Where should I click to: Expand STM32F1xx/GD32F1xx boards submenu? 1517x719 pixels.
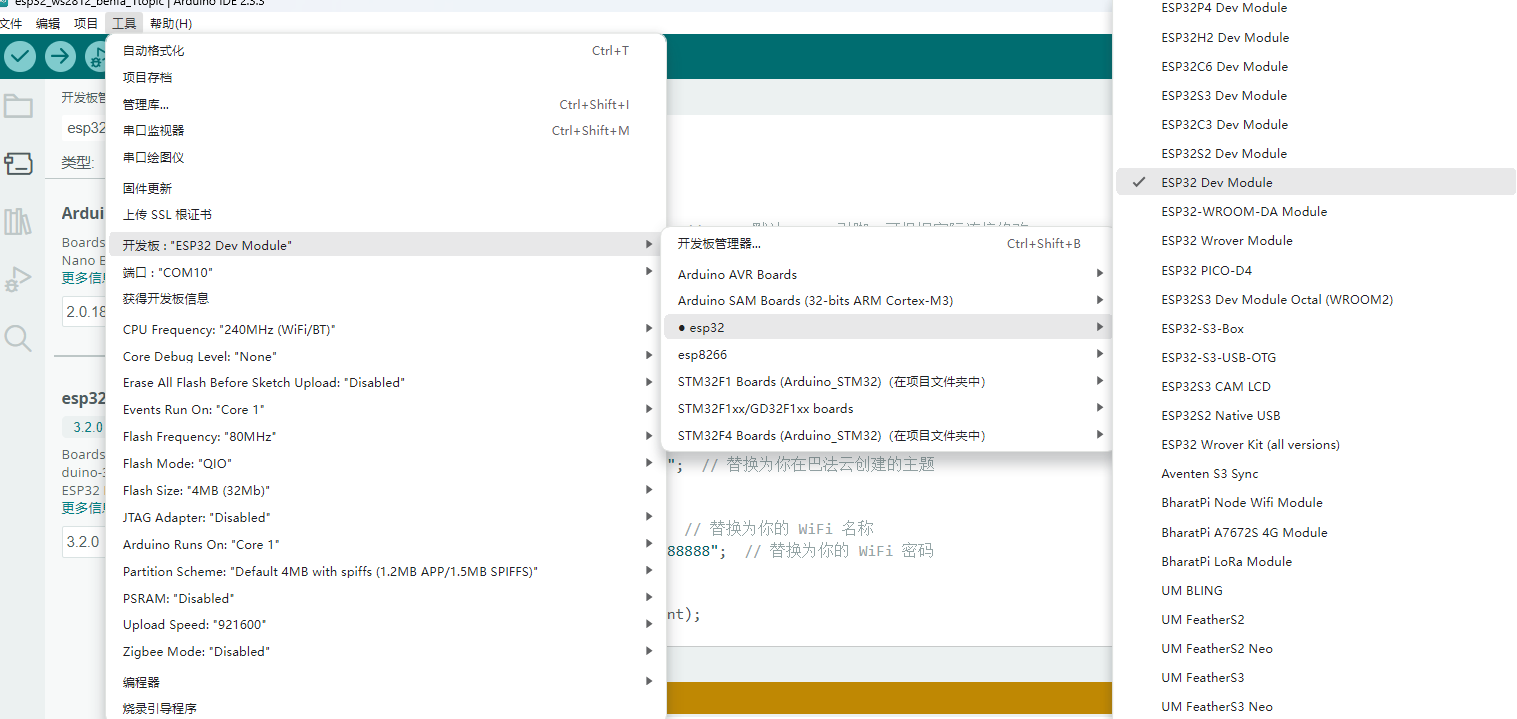[x=887, y=408]
